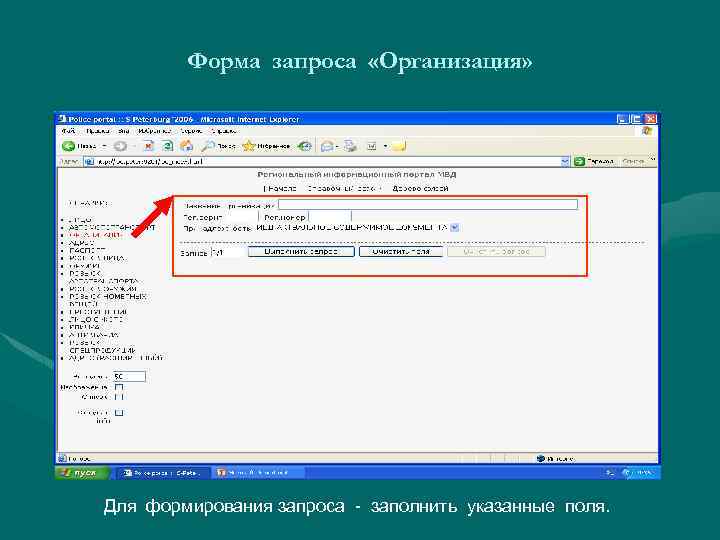Open the Back button history dropdown arrow
This screenshot has height=540, width=720.
click(x=104, y=146)
